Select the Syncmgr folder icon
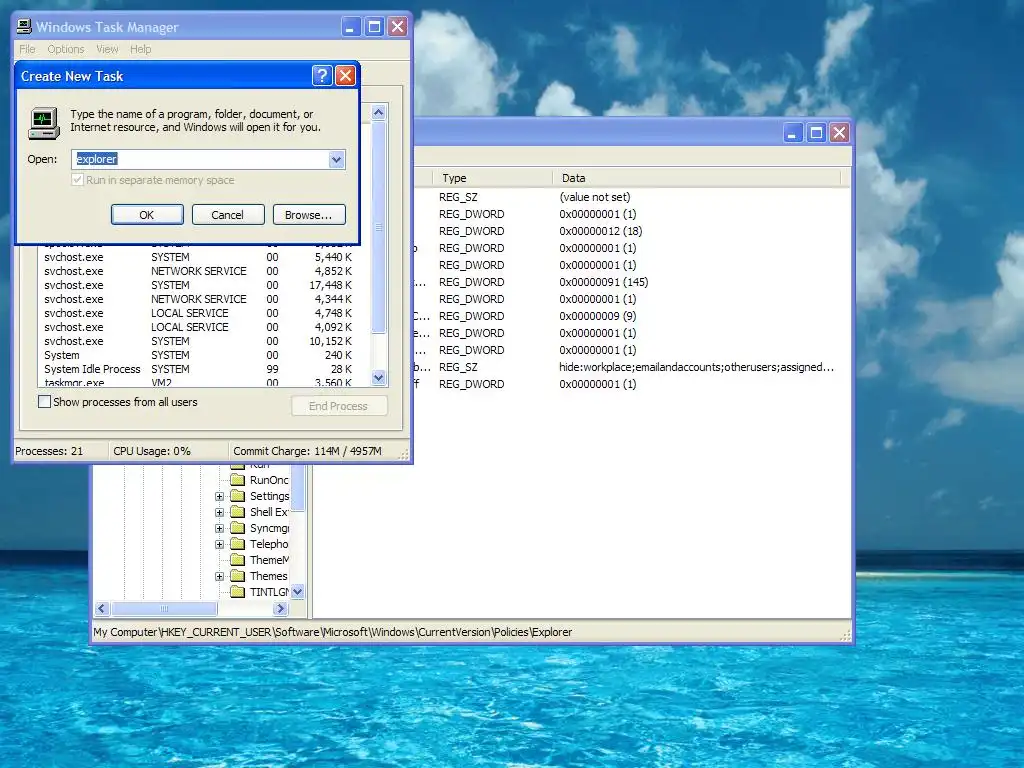The height and width of the screenshot is (768, 1024). [238, 528]
